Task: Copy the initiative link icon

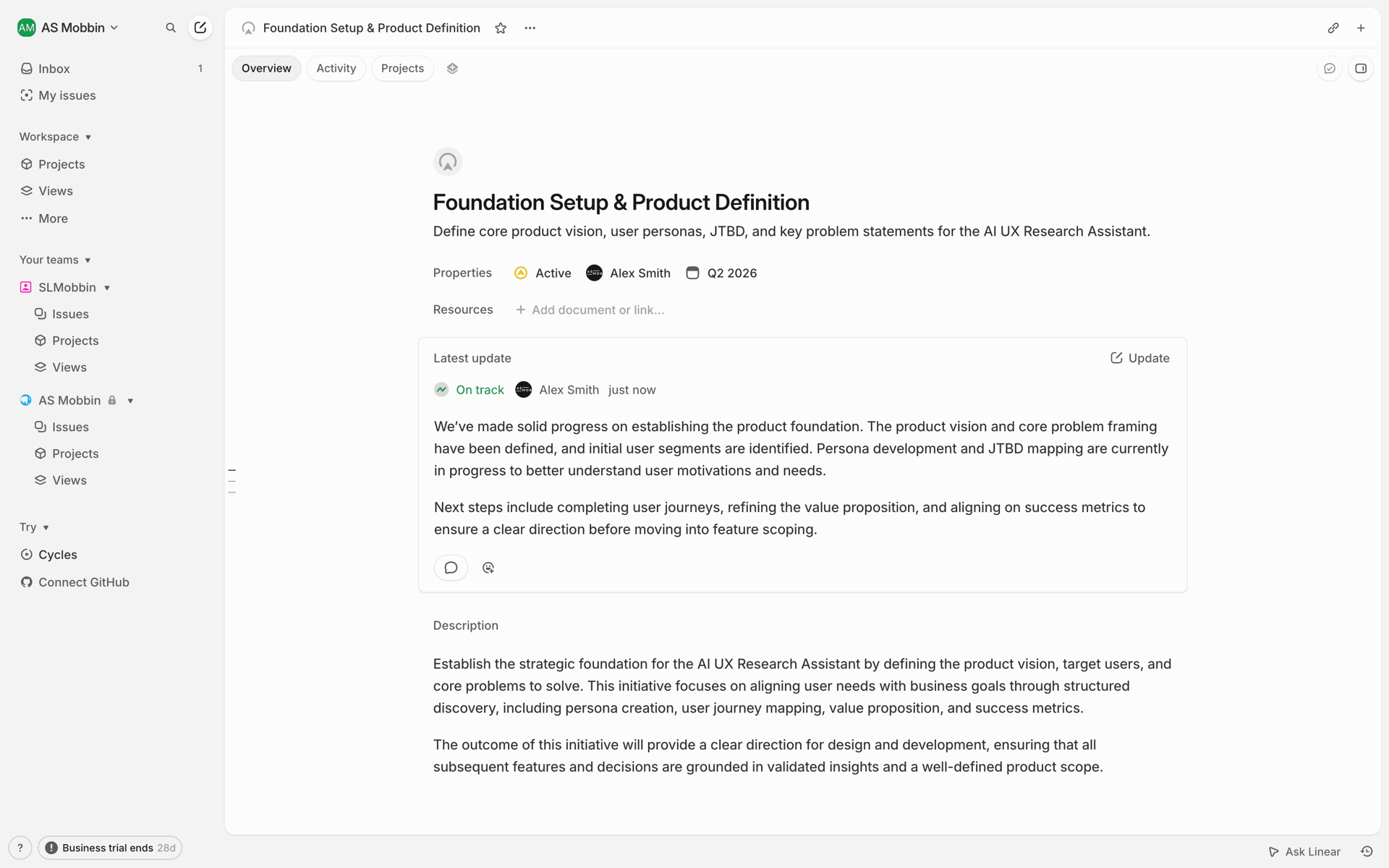Action: click(1333, 28)
